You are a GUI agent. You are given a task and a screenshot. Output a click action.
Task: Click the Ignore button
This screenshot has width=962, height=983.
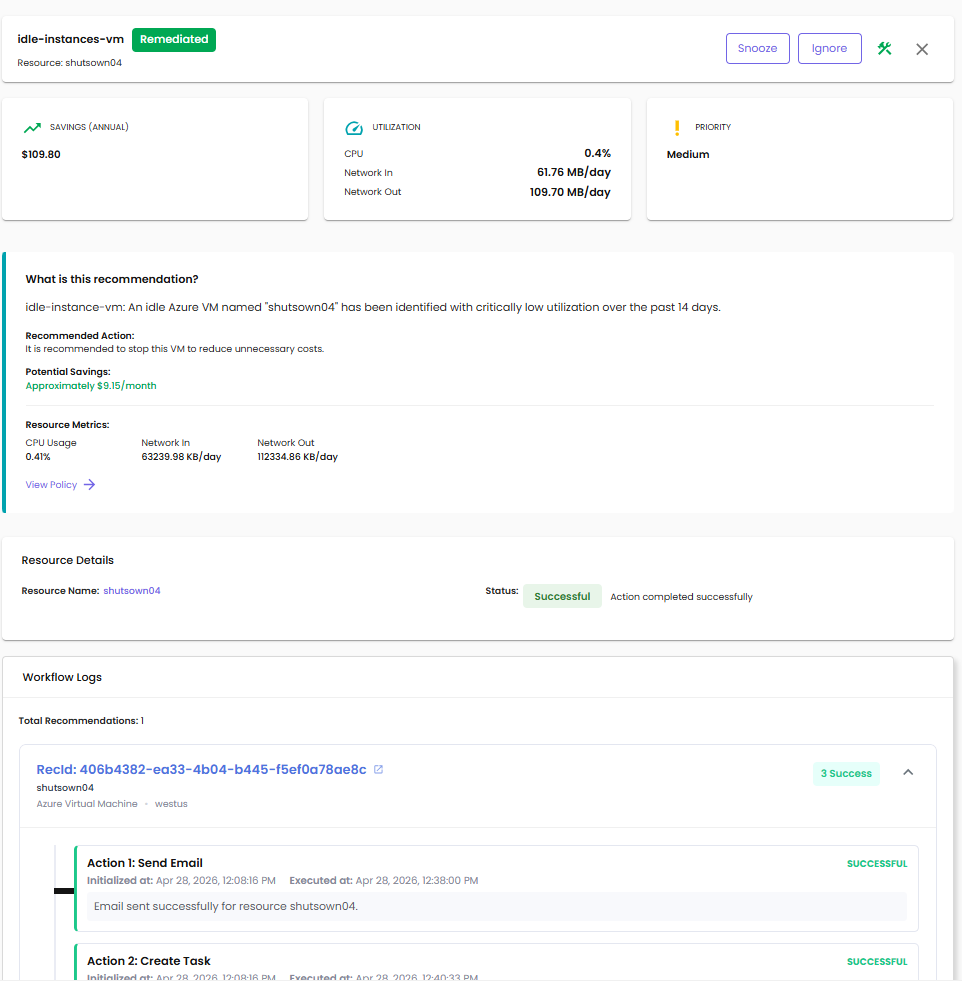point(829,48)
